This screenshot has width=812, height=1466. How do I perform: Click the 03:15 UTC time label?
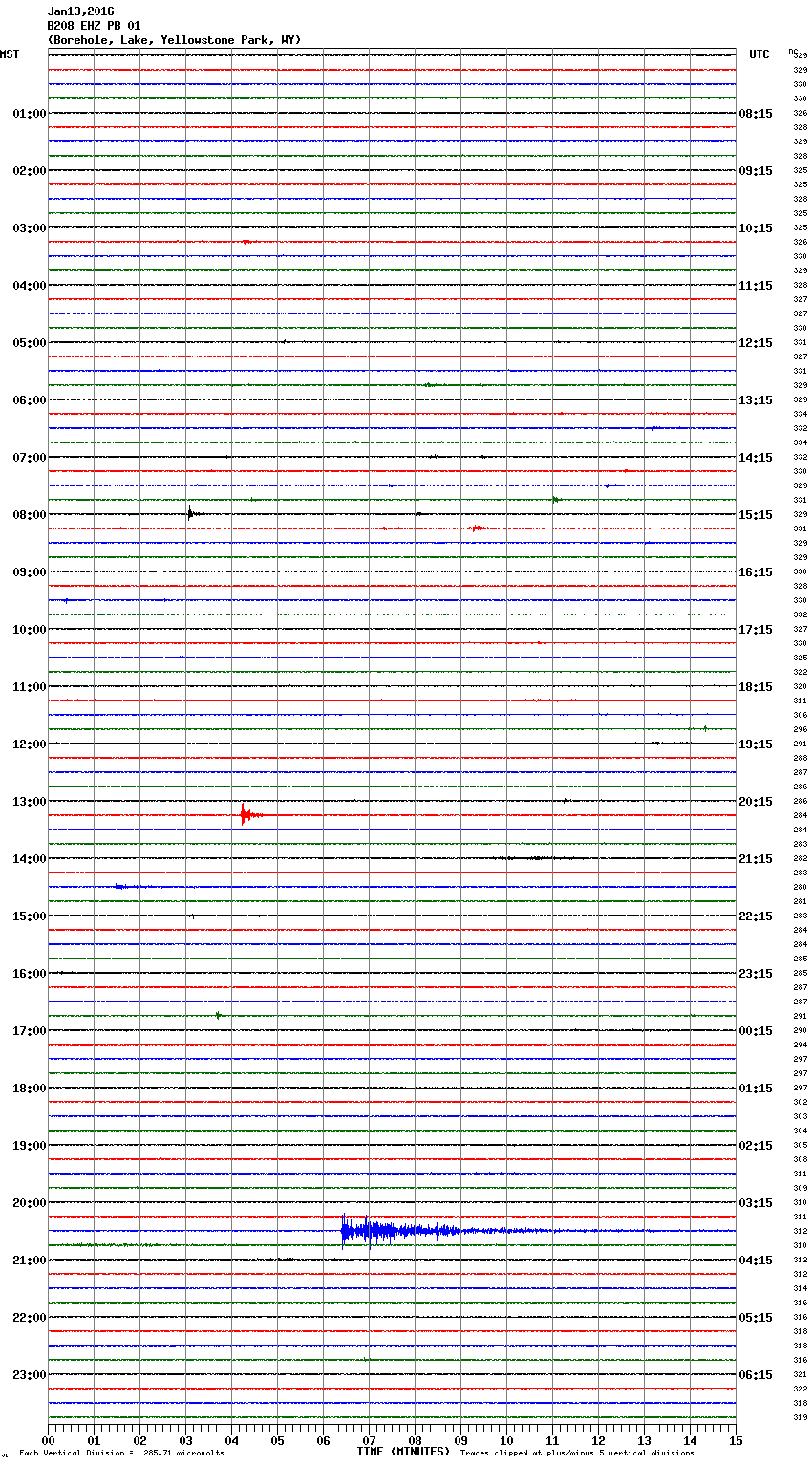point(756,1203)
